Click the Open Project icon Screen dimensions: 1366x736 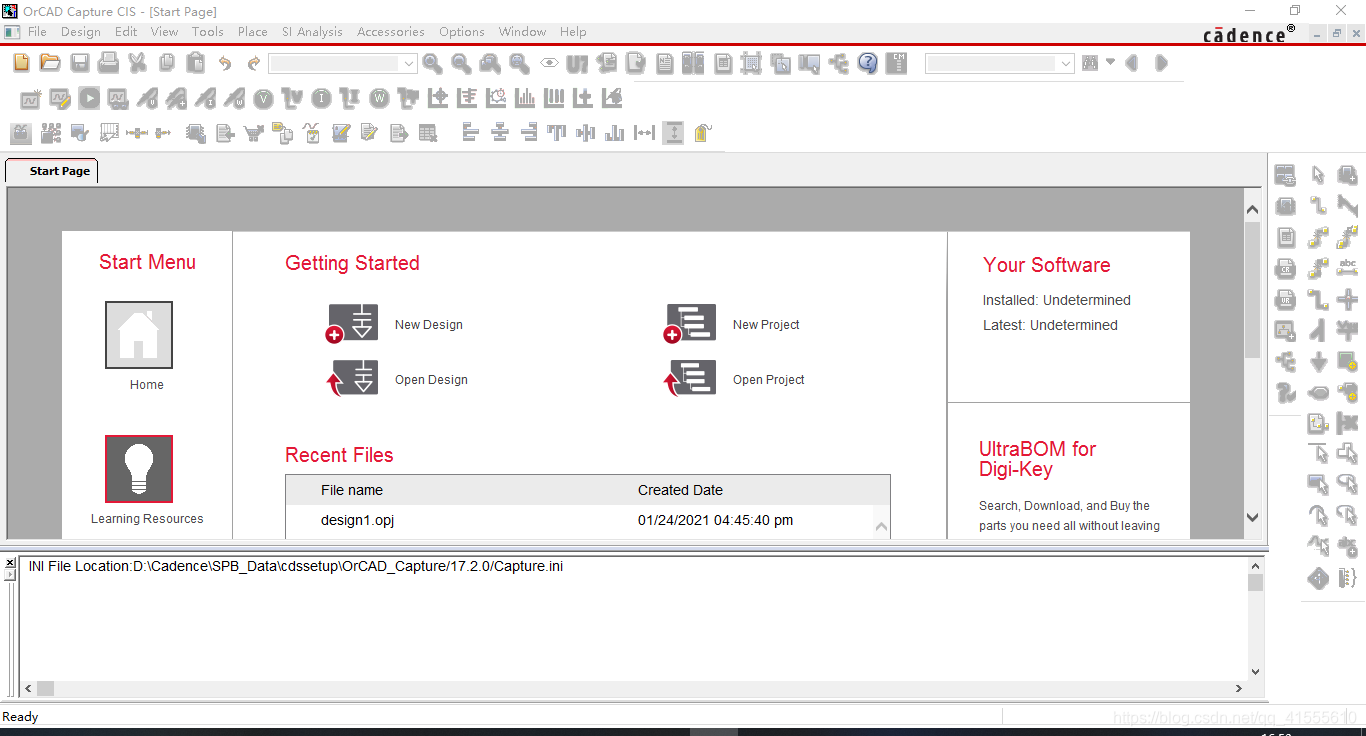point(691,379)
